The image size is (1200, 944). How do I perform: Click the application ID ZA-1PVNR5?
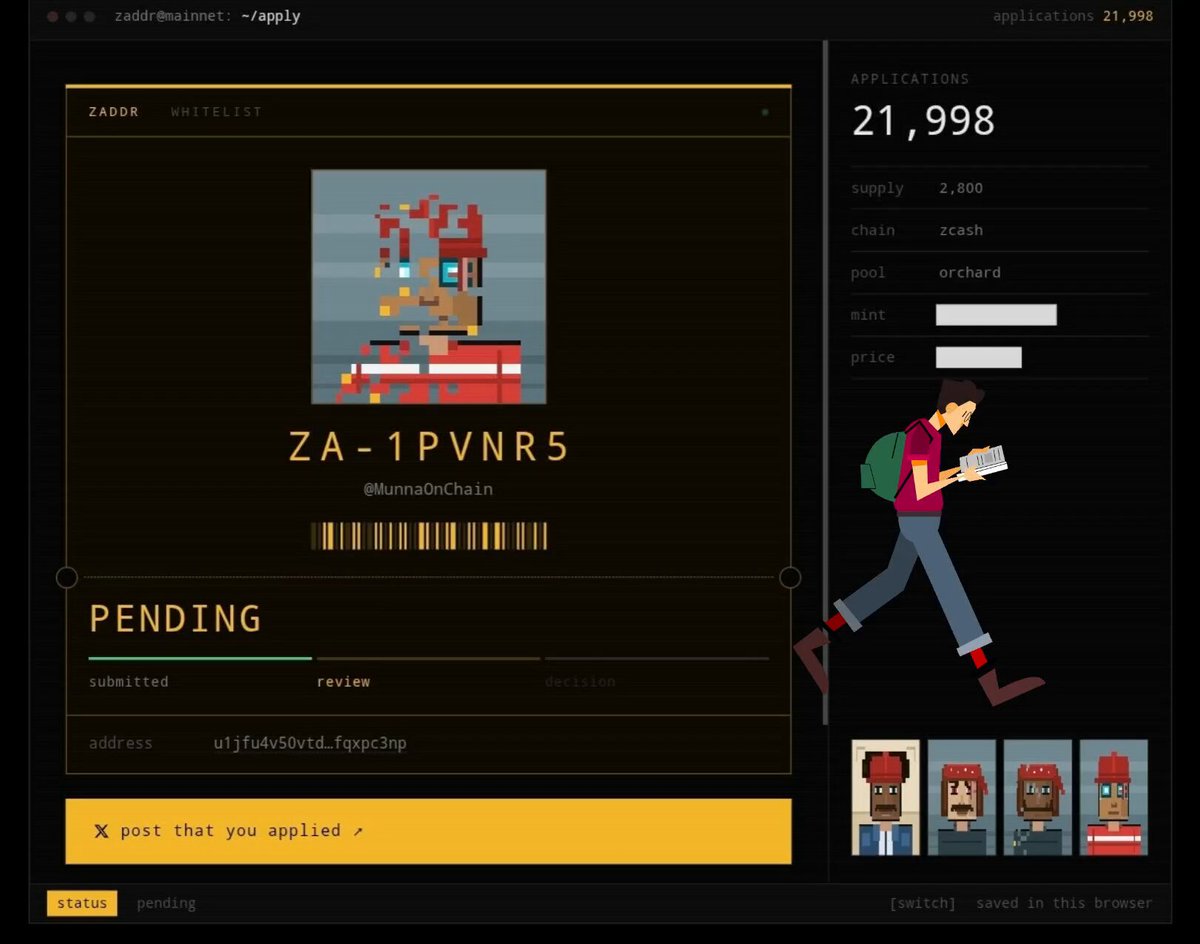coord(429,447)
